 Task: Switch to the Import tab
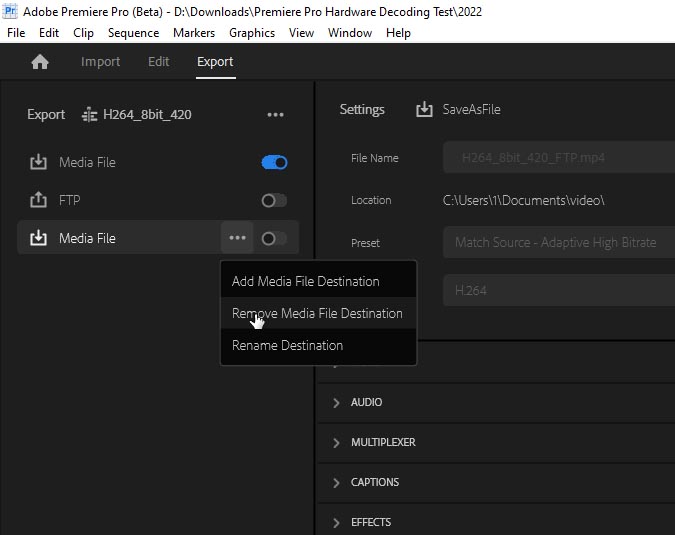coord(100,62)
